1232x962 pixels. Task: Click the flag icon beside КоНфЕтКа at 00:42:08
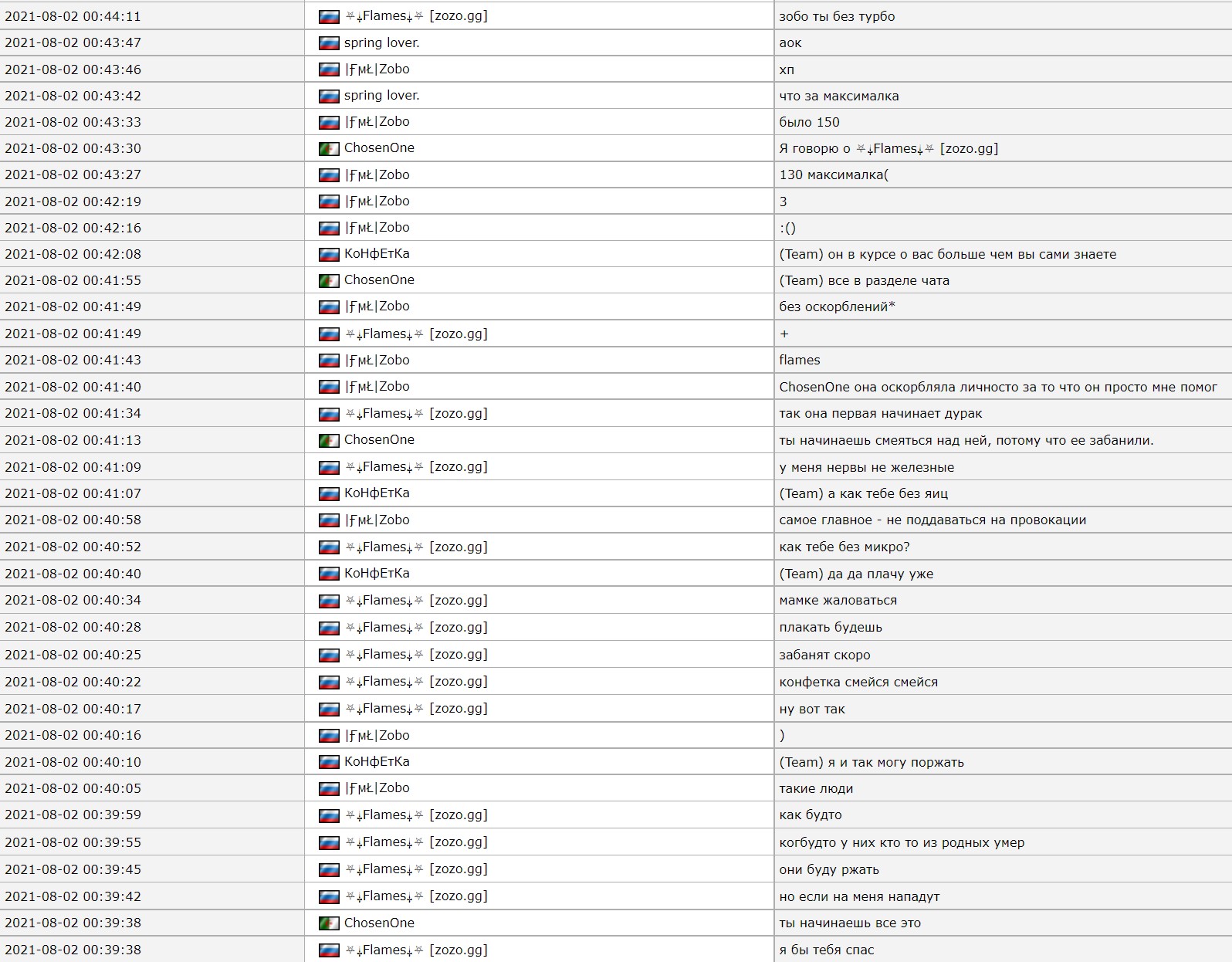(329, 254)
